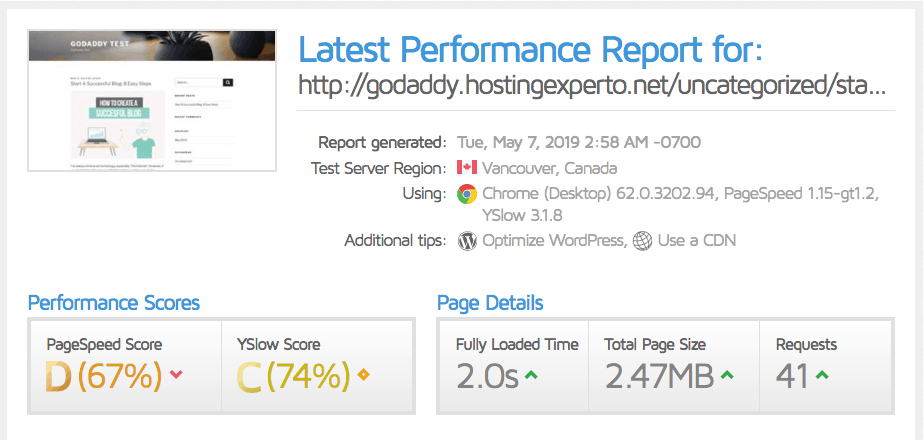This screenshot has width=924, height=440.
Task: Click the Requests 41 value
Action: 791,377
